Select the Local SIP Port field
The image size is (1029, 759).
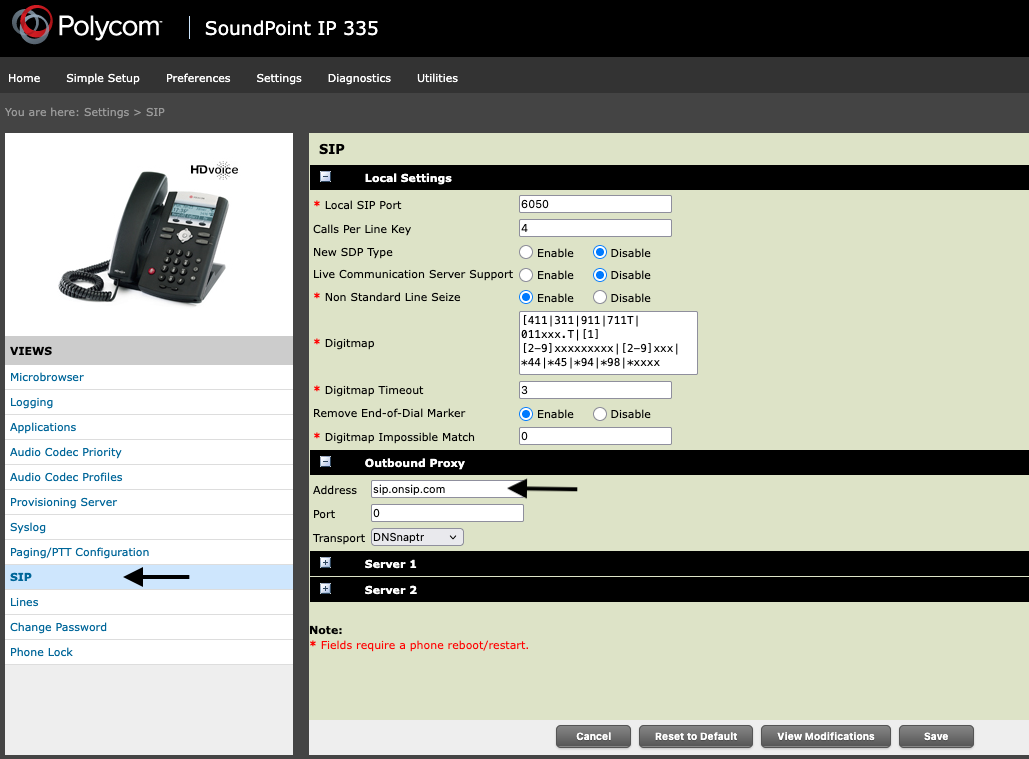[594, 203]
